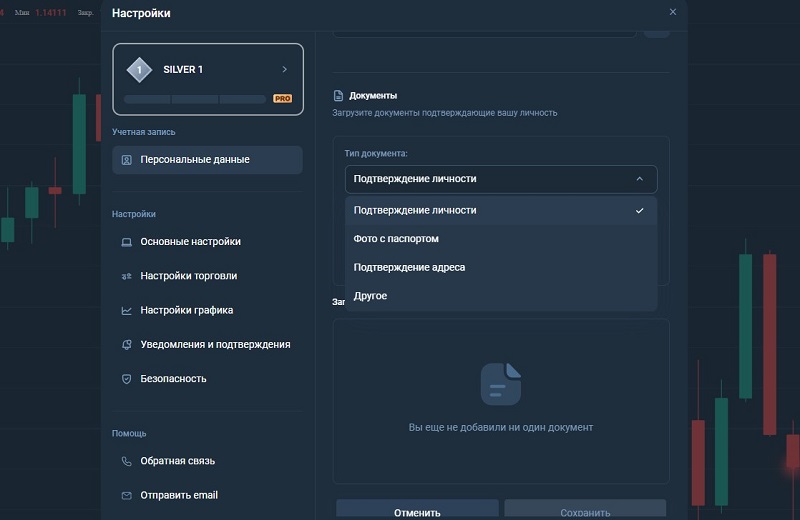Select Фото с паспортом option
The image size is (800, 520).
[x=501, y=239]
